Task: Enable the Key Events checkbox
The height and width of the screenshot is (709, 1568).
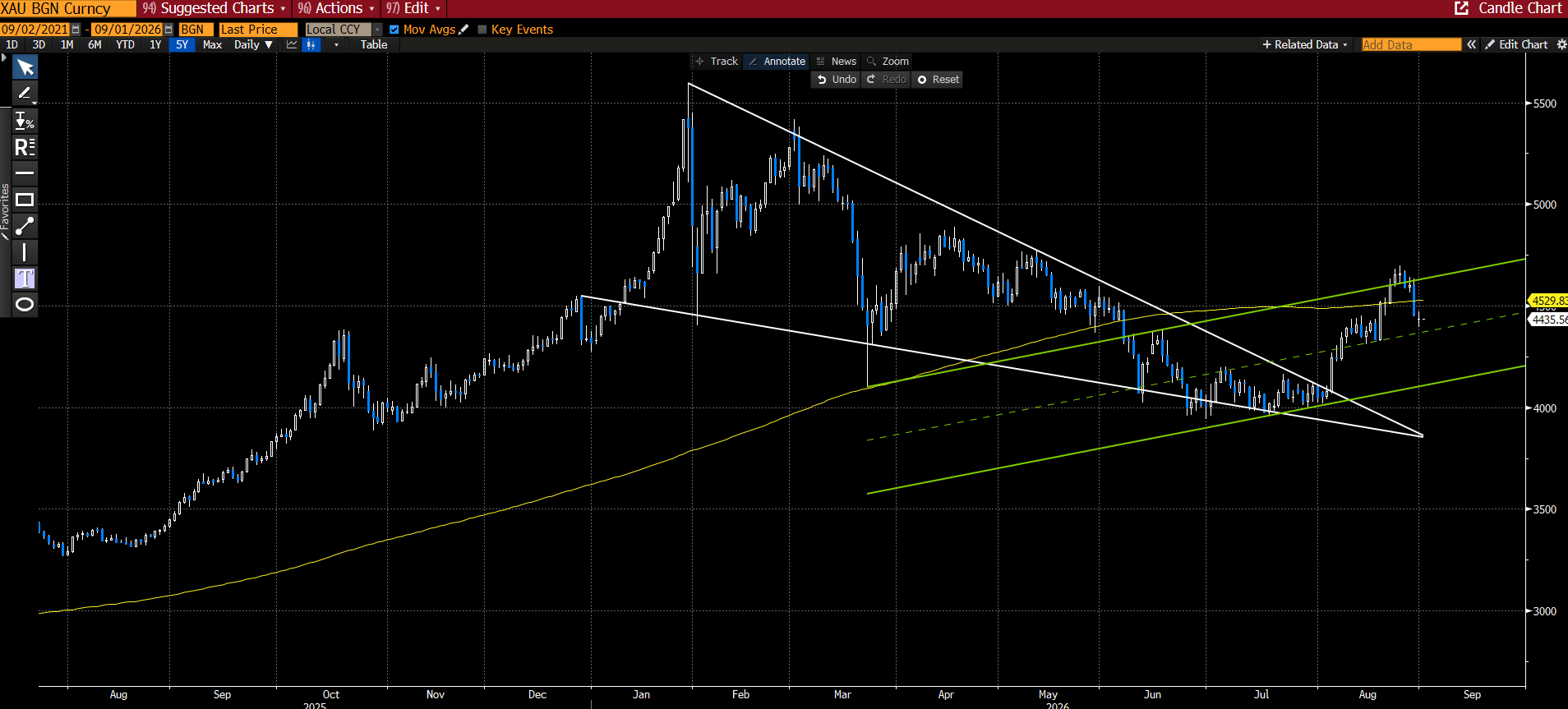Action: [482, 30]
